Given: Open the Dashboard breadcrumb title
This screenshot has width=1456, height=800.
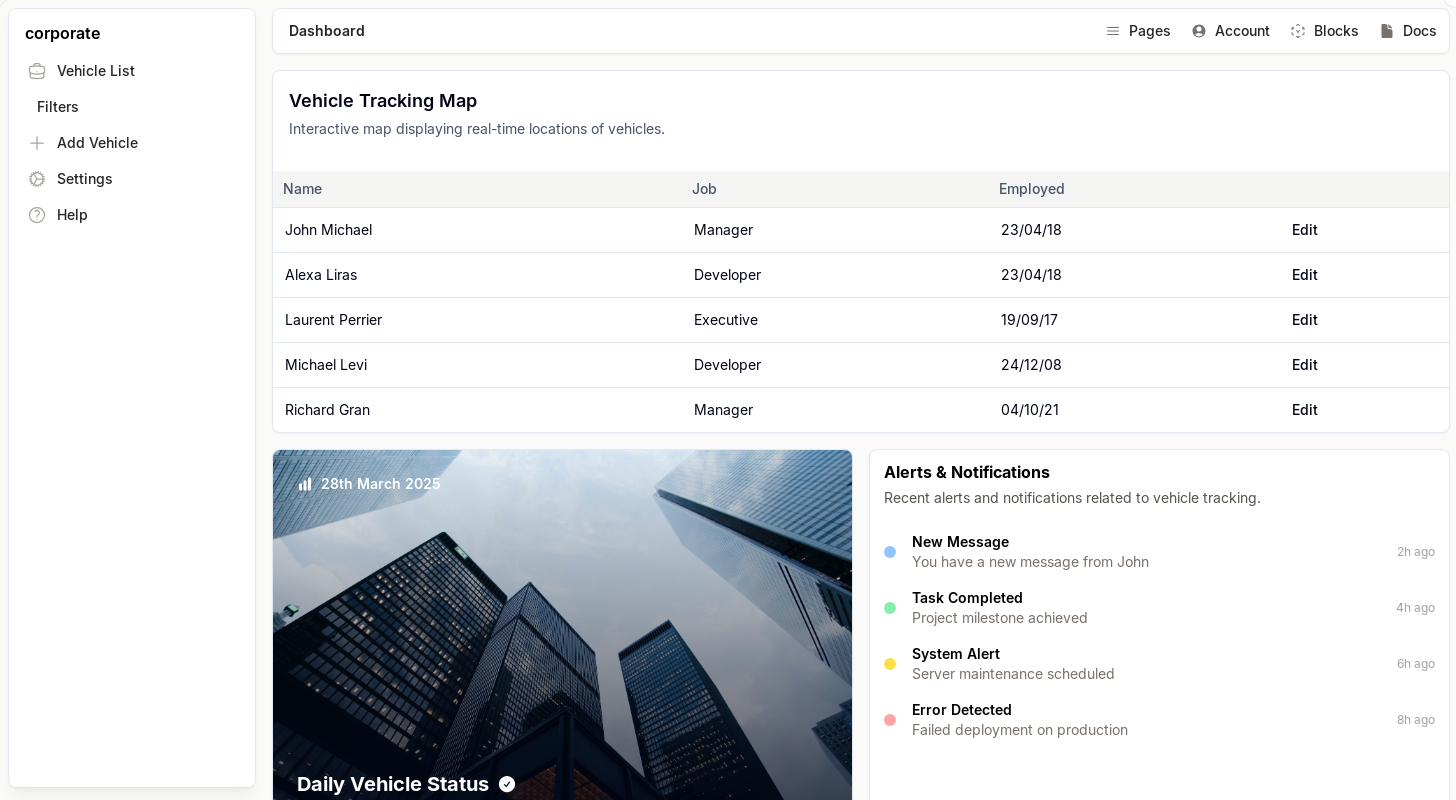Looking at the screenshot, I should point(327,31).
